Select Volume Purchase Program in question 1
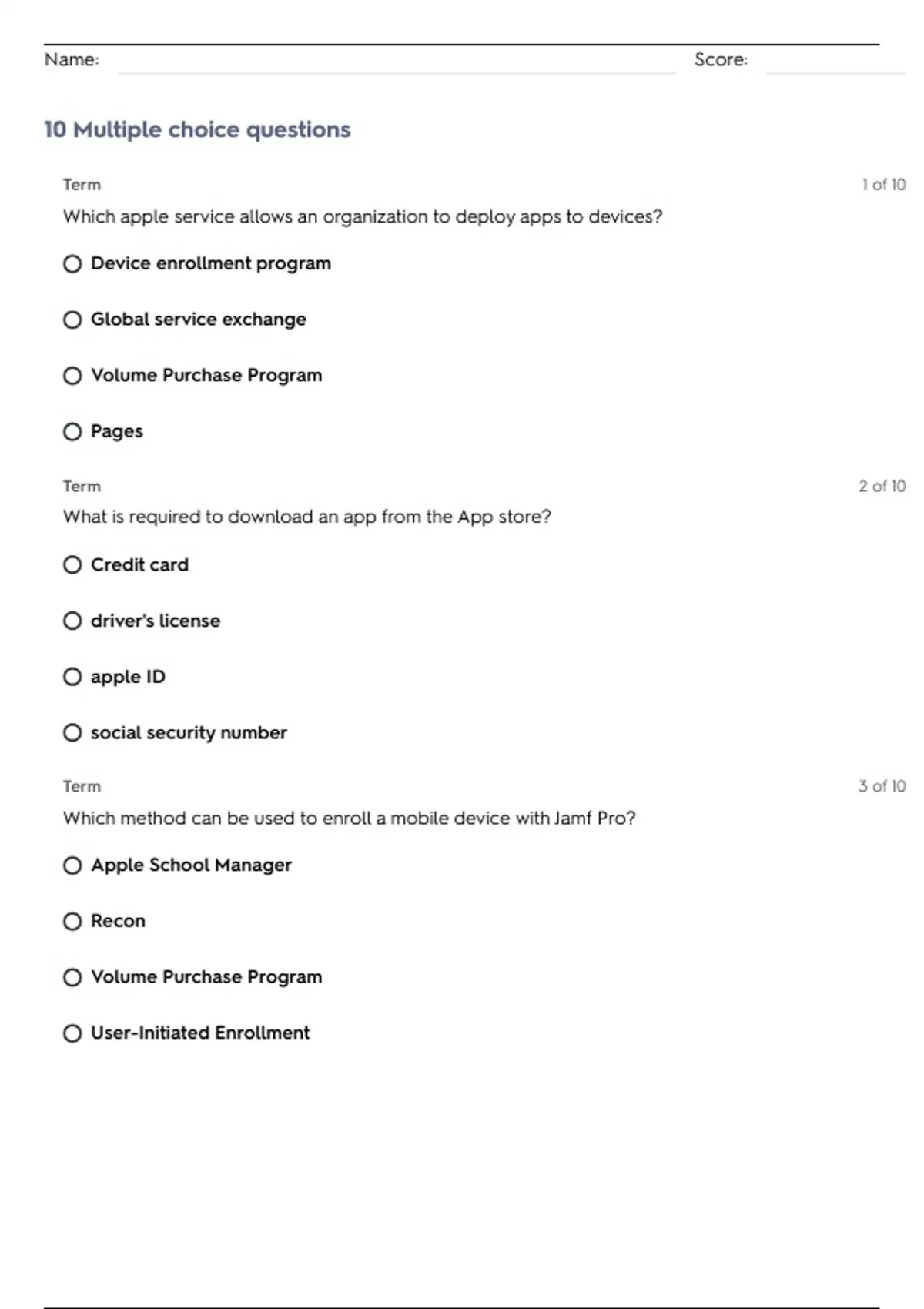Viewport: 924px width, 1309px height. pos(72,376)
